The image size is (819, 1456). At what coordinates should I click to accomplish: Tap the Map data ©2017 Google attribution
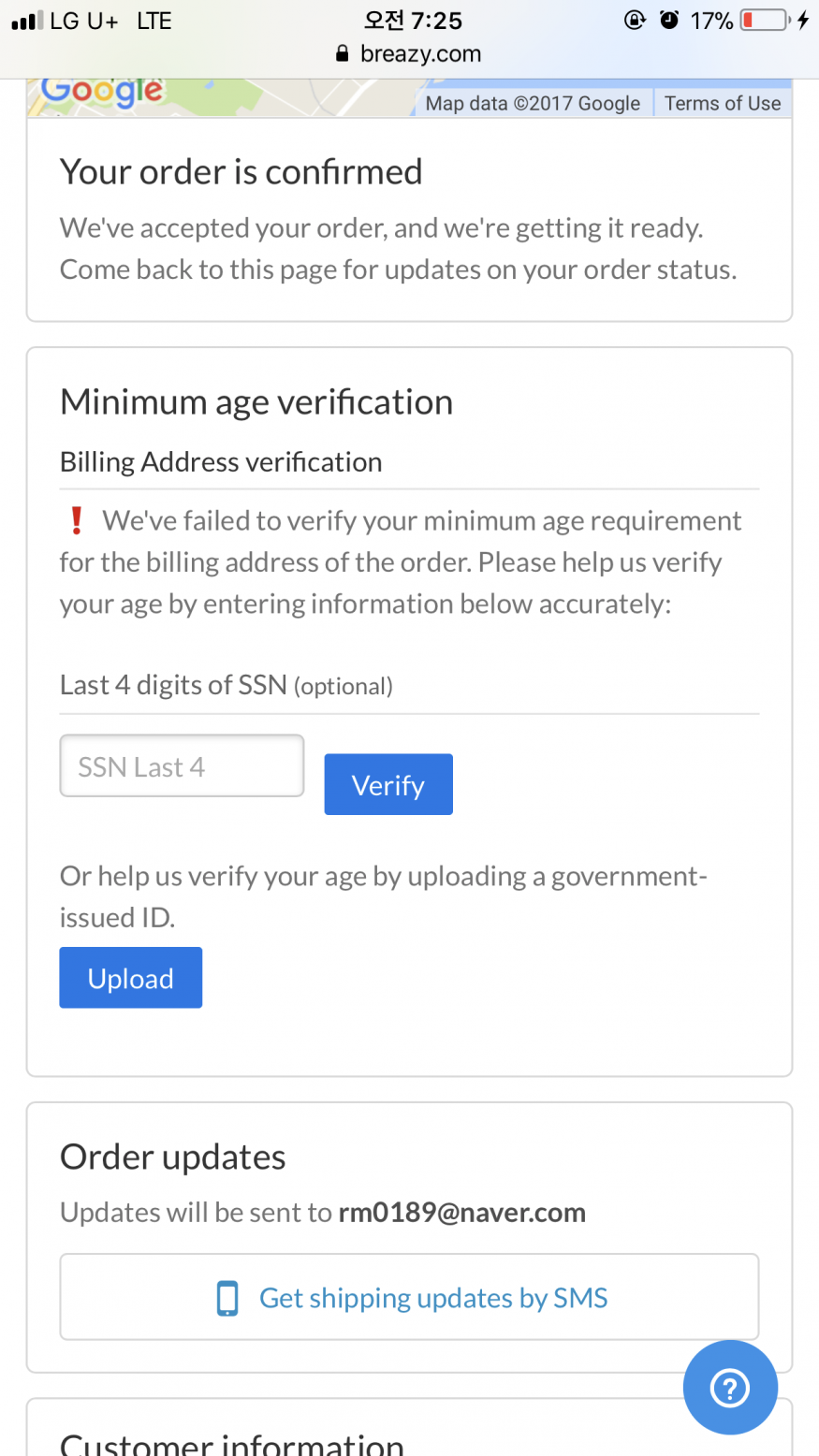point(533,103)
